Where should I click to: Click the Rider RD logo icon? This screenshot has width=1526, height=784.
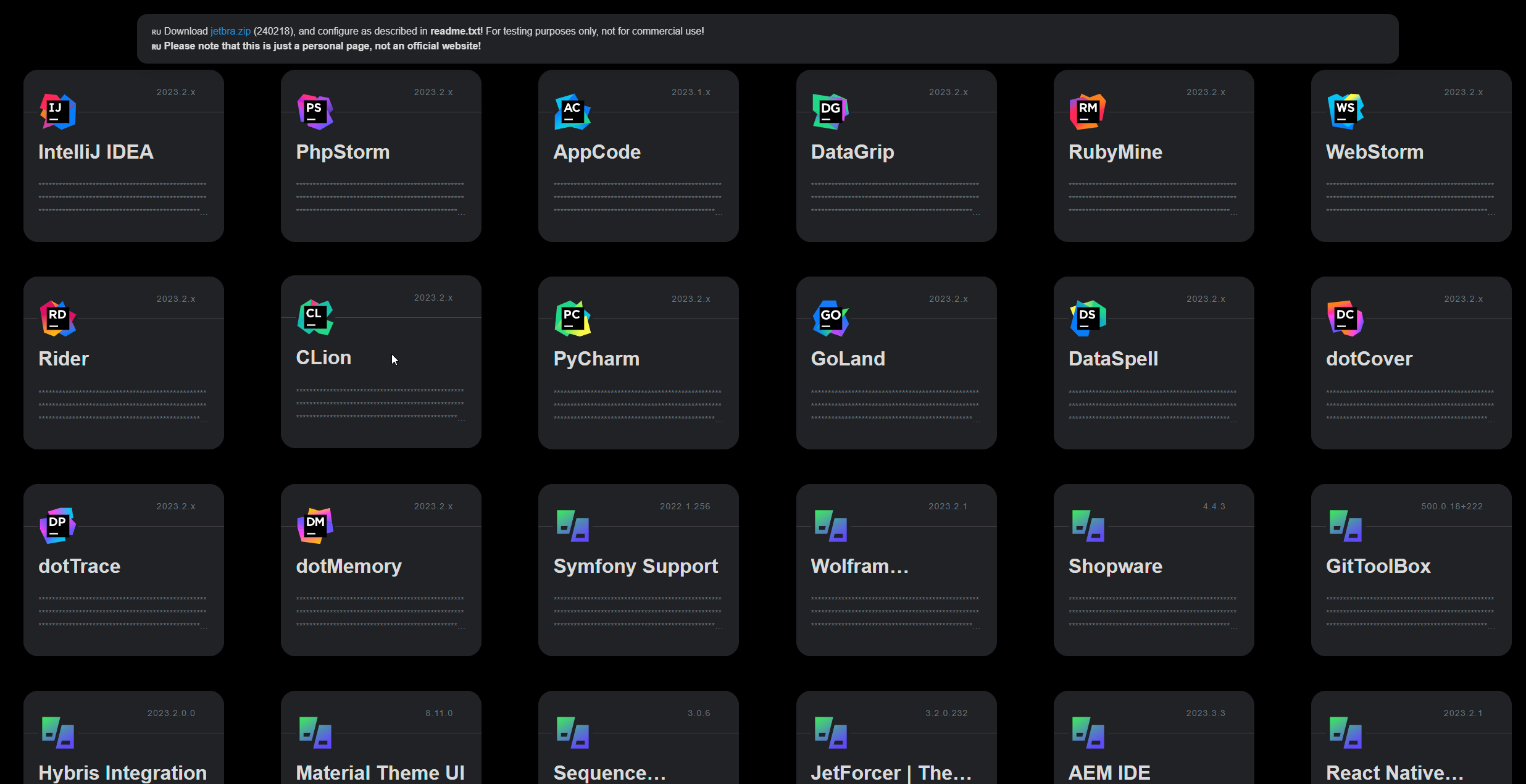click(58, 319)
